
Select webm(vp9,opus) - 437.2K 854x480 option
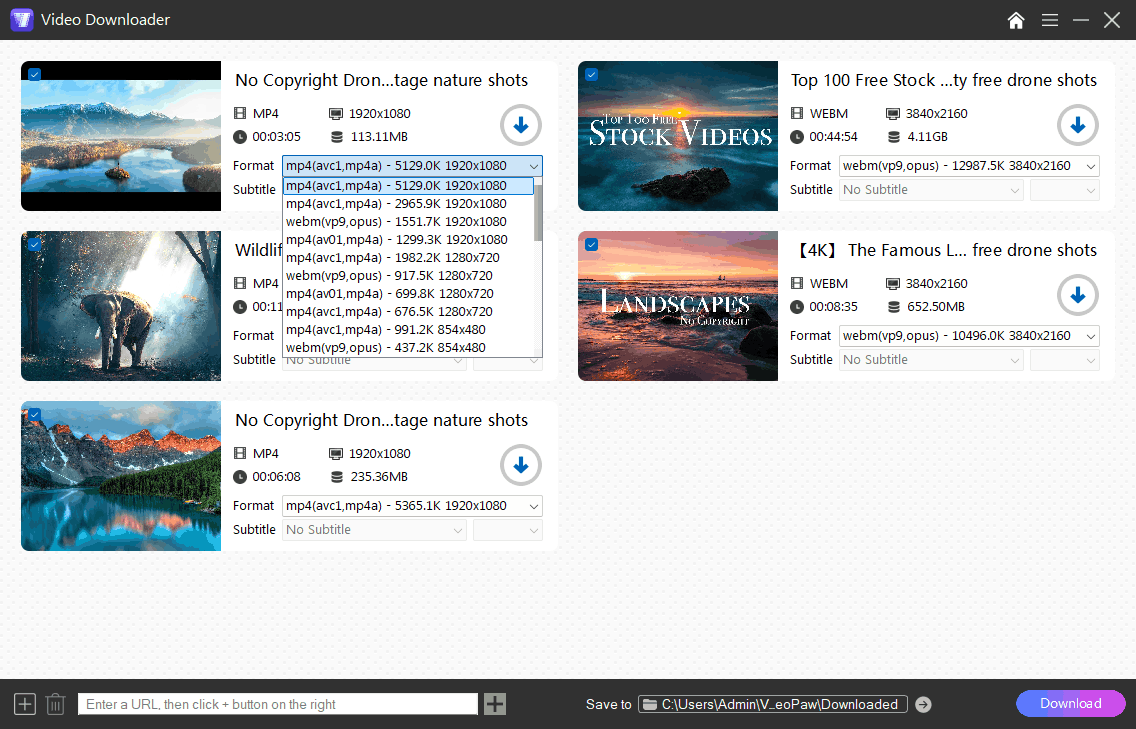(x=409, y=348)
